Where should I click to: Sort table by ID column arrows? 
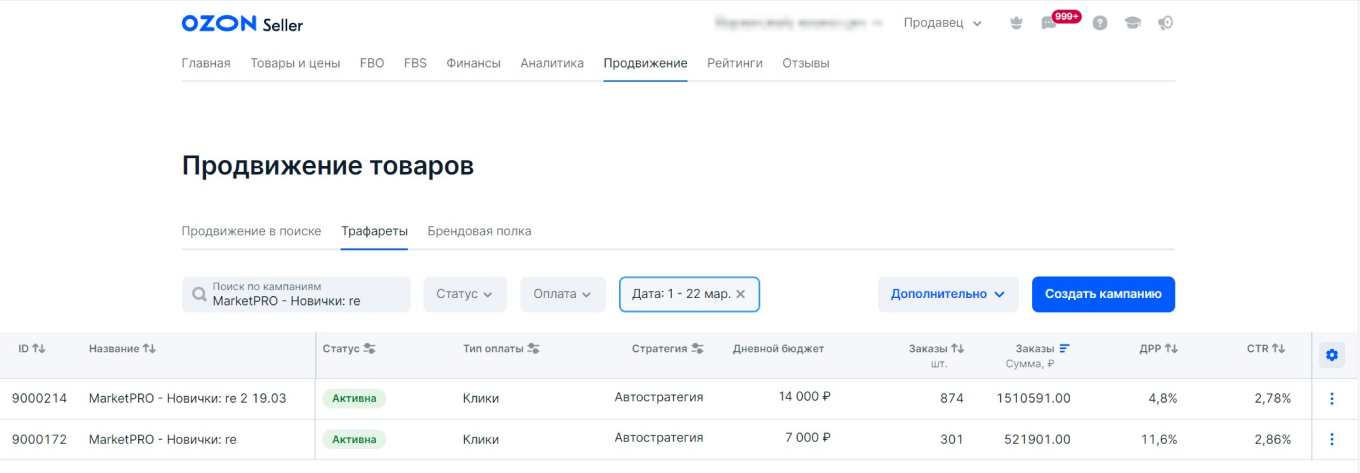click(39, 348)
